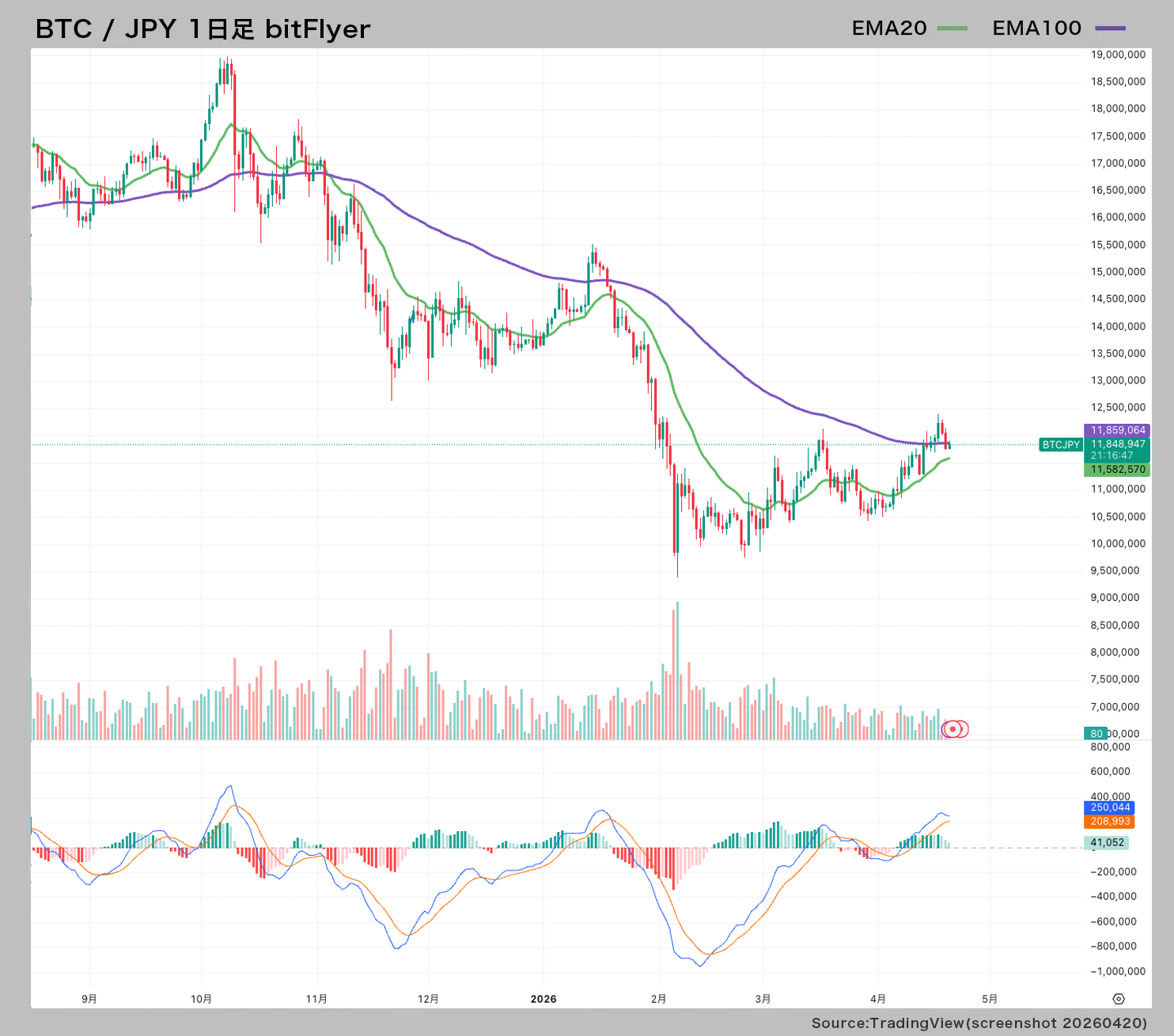Click the 3月 label on the time axis

[763, 998]
